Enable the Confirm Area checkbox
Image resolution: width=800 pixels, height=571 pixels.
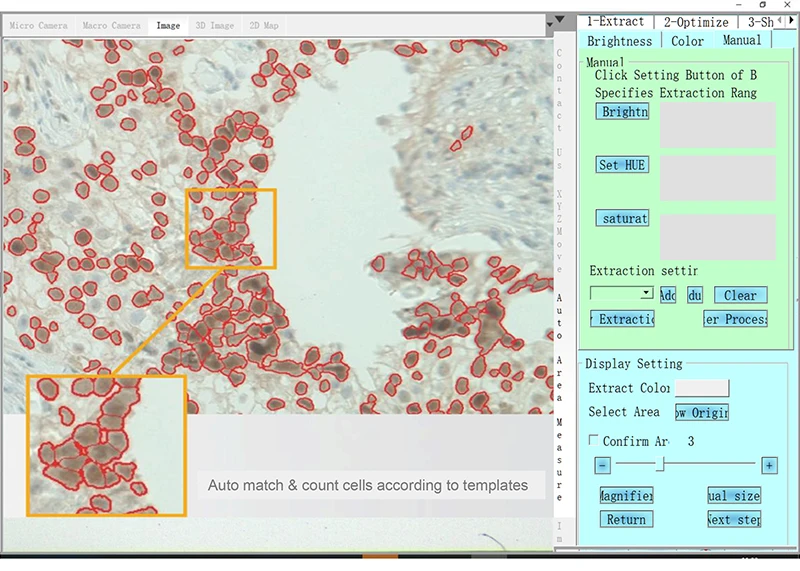pos(594,441)
